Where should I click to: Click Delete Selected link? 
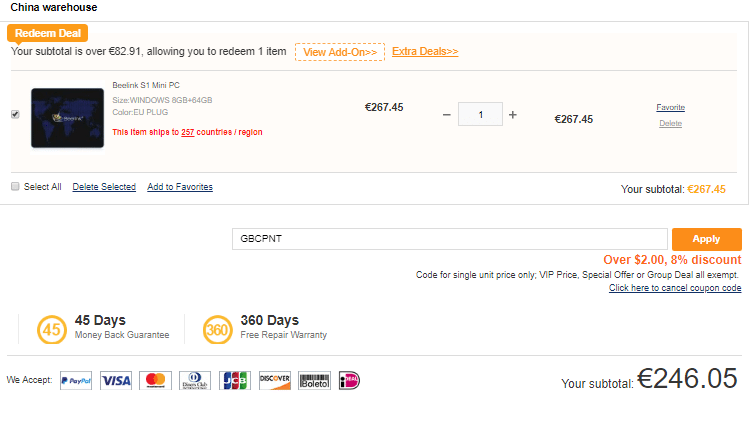104,187
